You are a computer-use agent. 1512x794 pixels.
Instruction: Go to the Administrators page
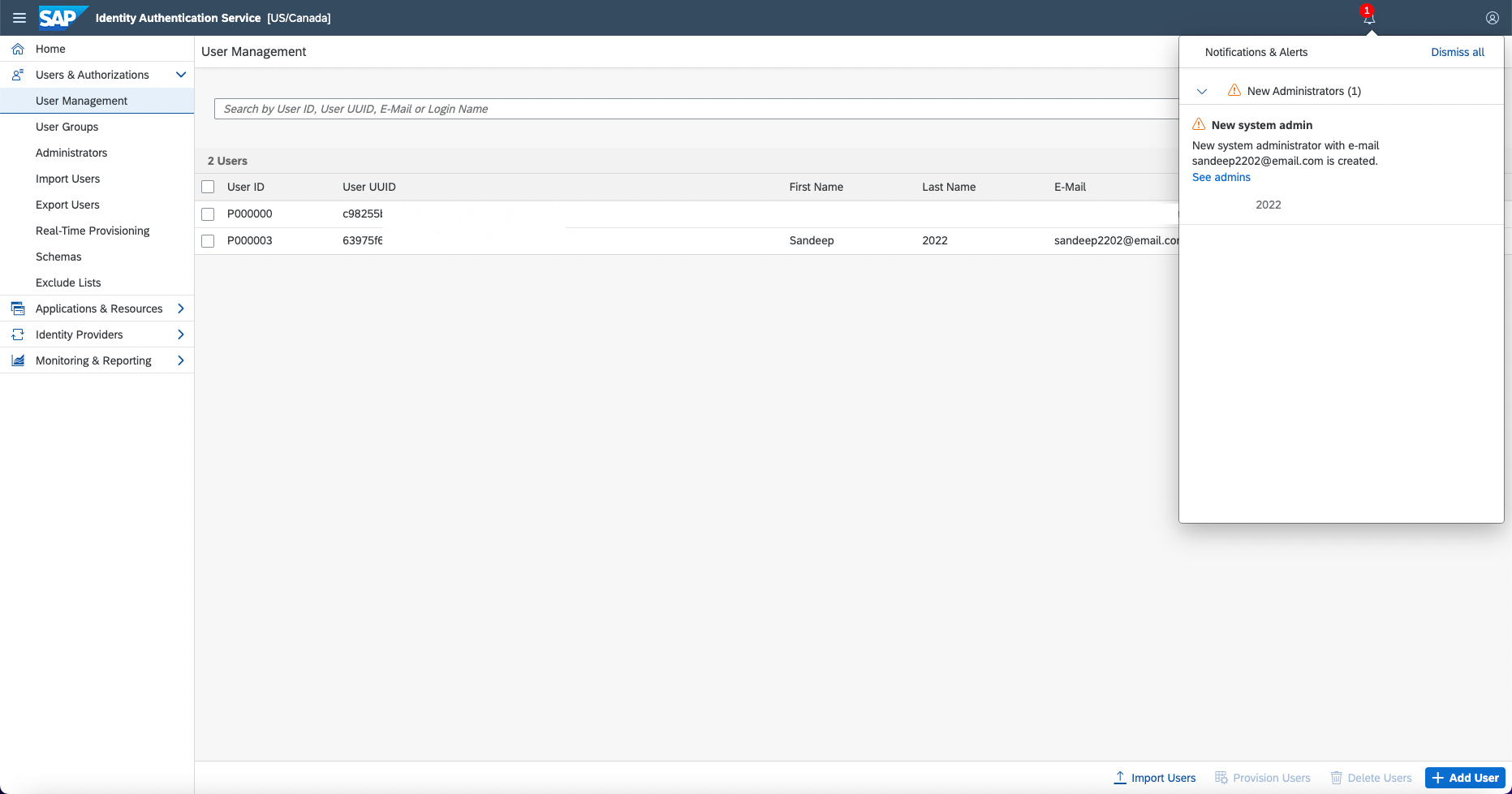(x=71, y=153)
